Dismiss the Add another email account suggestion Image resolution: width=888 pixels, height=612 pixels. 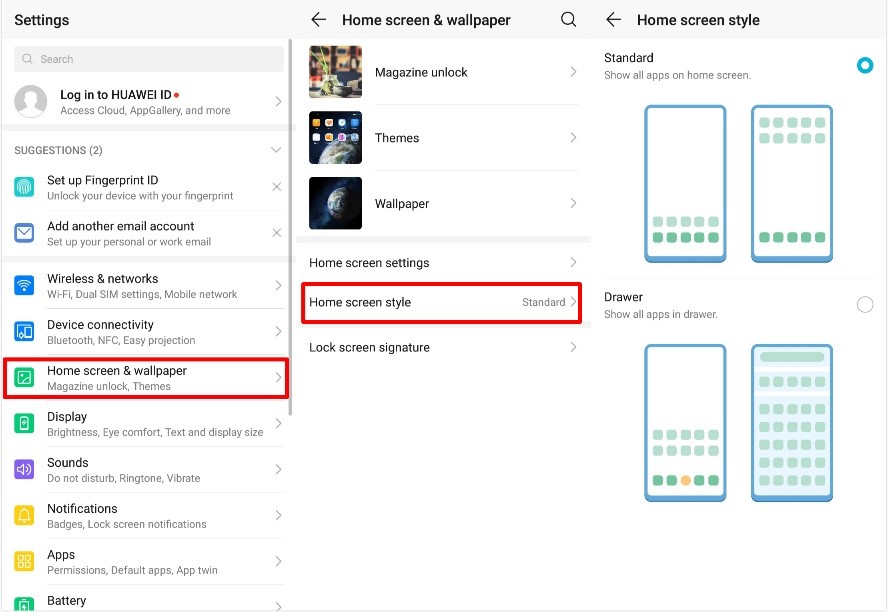(278, 232)
